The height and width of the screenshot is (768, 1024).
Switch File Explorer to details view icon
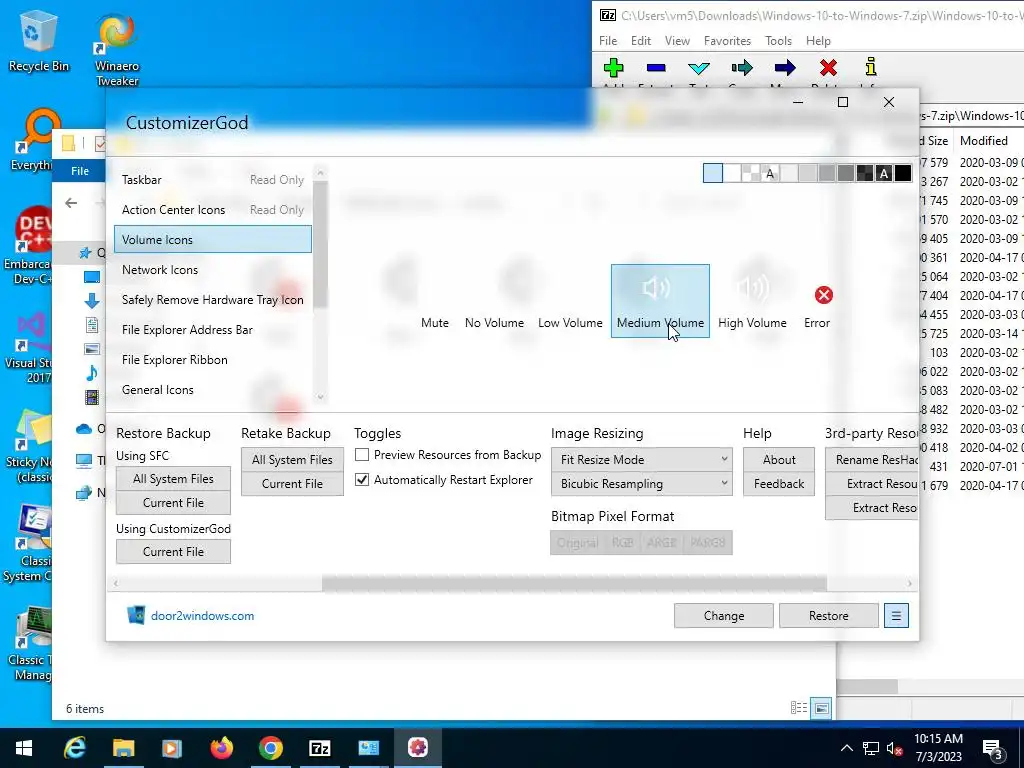click(798, 708)
